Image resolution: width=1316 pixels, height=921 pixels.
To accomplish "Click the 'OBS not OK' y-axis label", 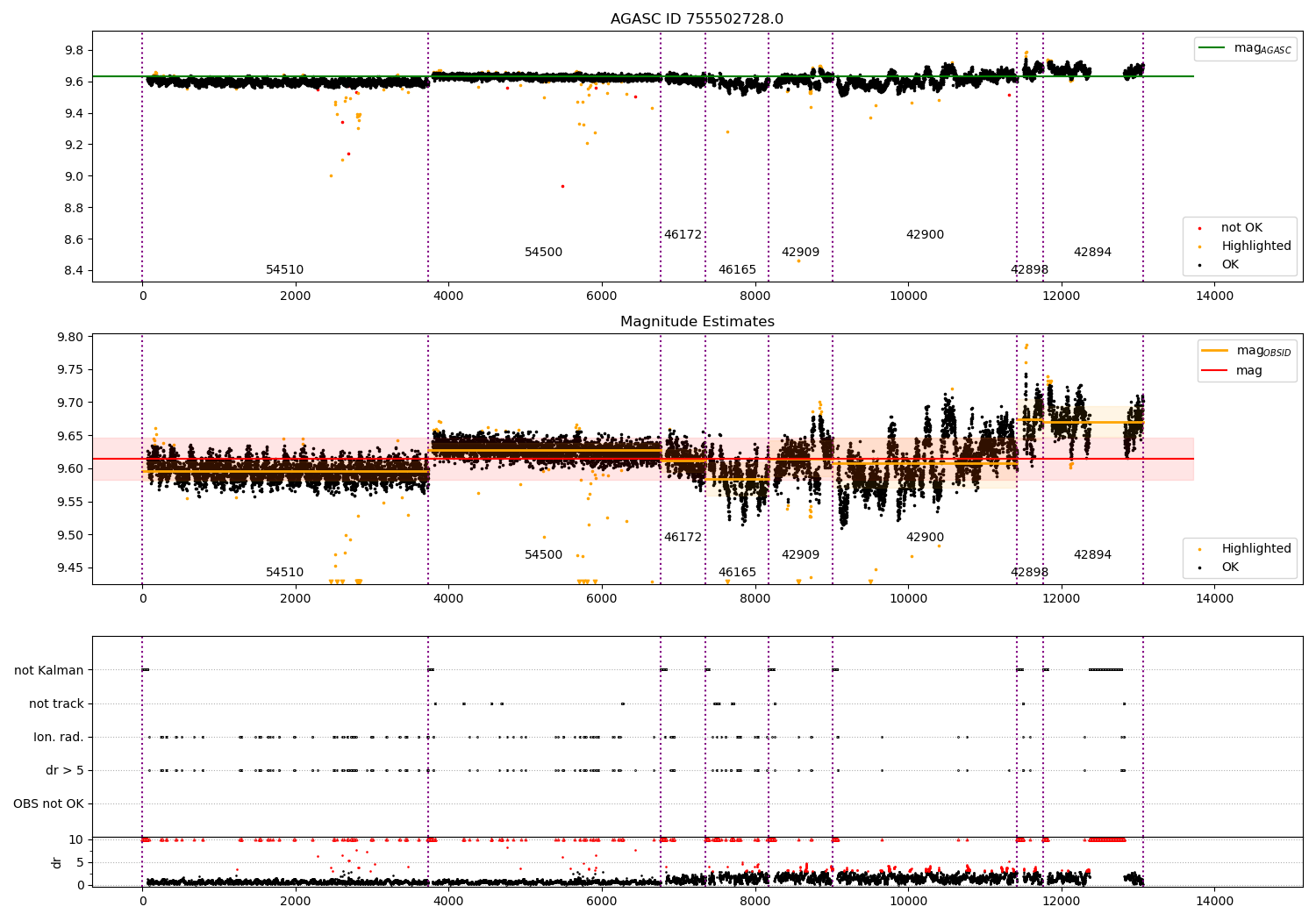I will [49, 804].
